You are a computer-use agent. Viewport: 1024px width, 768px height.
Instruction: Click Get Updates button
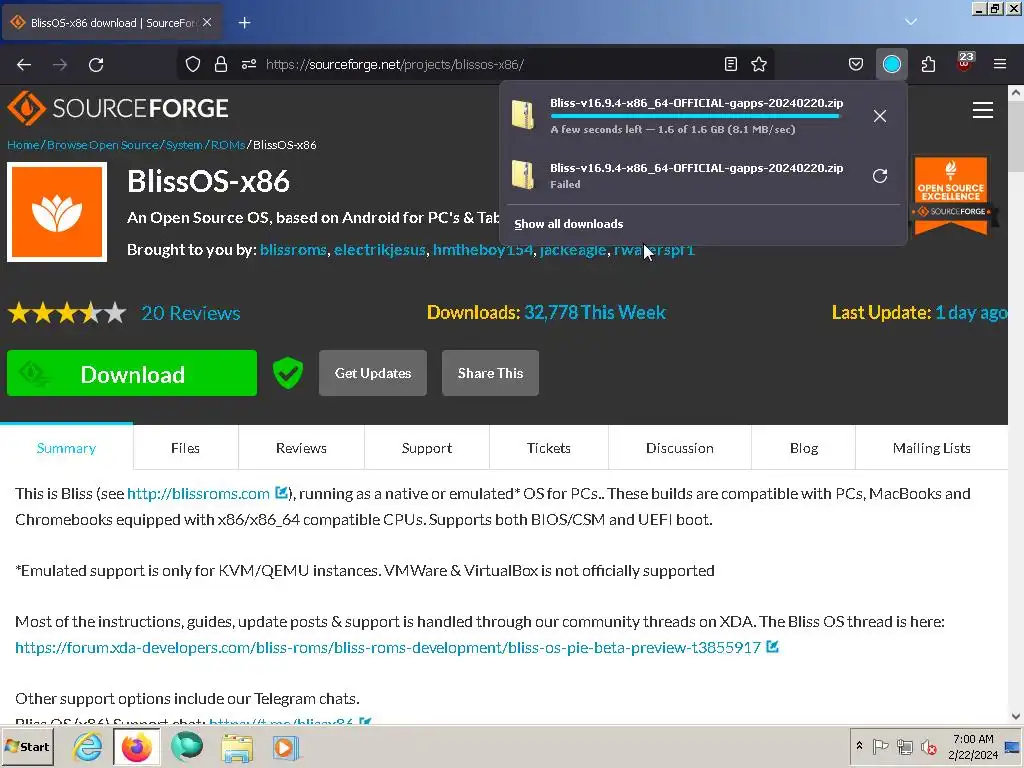(373, 373)
